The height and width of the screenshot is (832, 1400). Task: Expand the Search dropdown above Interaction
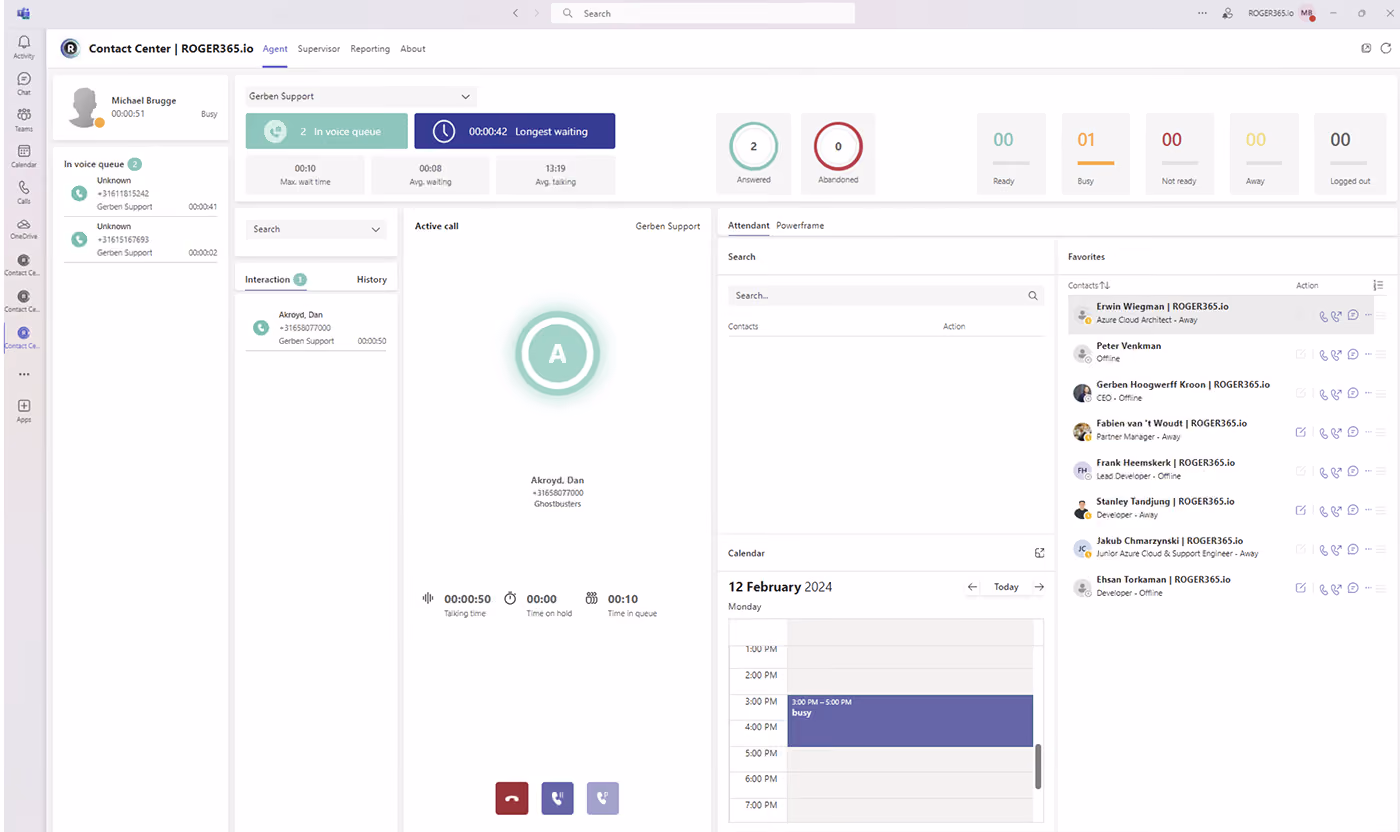point(315,229)
